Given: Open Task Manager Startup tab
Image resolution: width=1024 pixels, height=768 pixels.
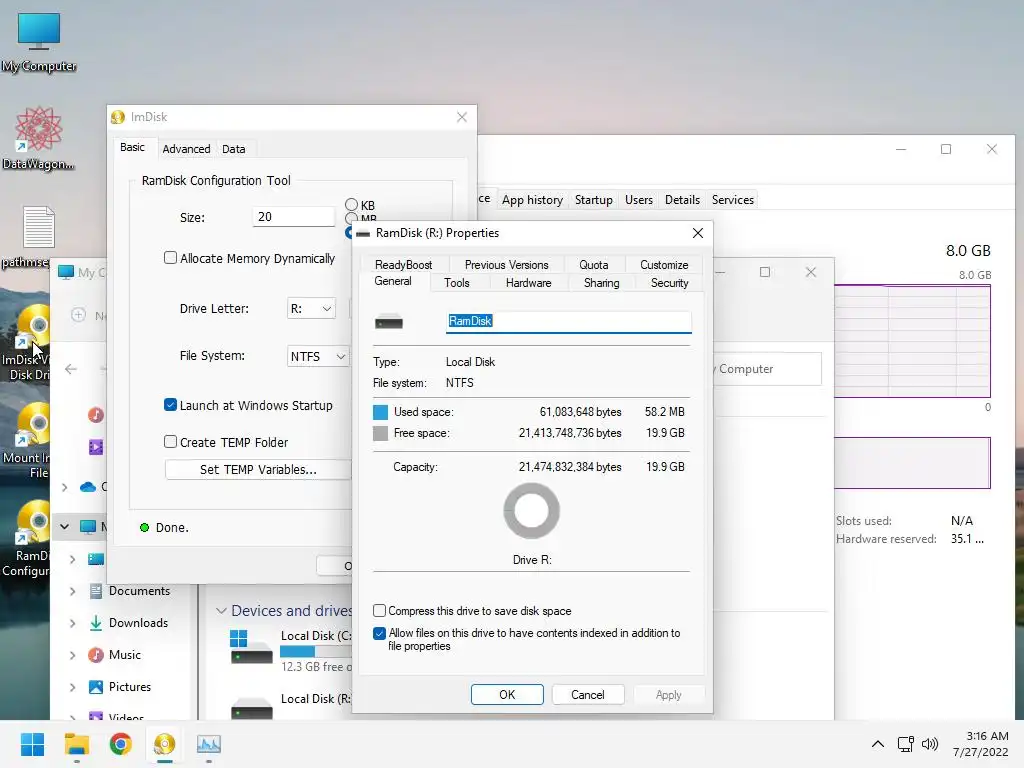Looking at the screenshot, I should [x=594, y=200].
